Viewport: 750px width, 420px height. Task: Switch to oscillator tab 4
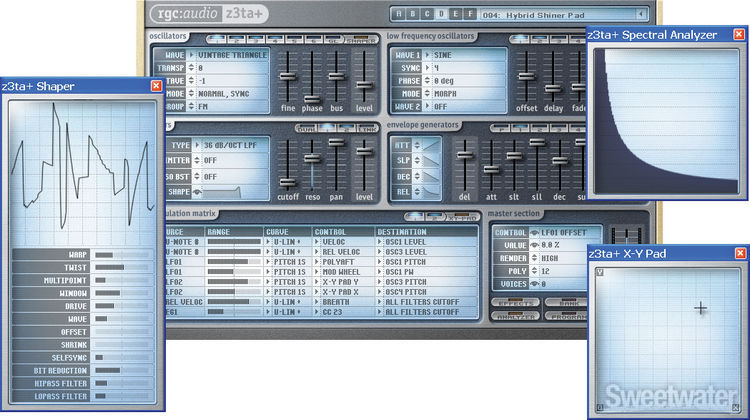click(x=275, y=39)
